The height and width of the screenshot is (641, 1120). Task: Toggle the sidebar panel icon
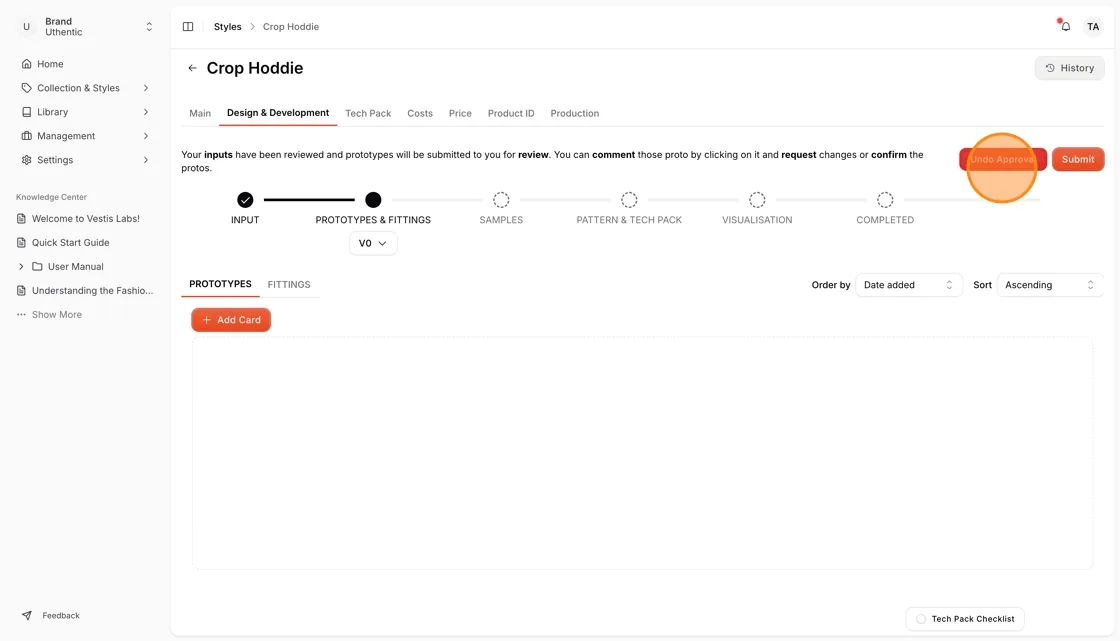point(188,26)
